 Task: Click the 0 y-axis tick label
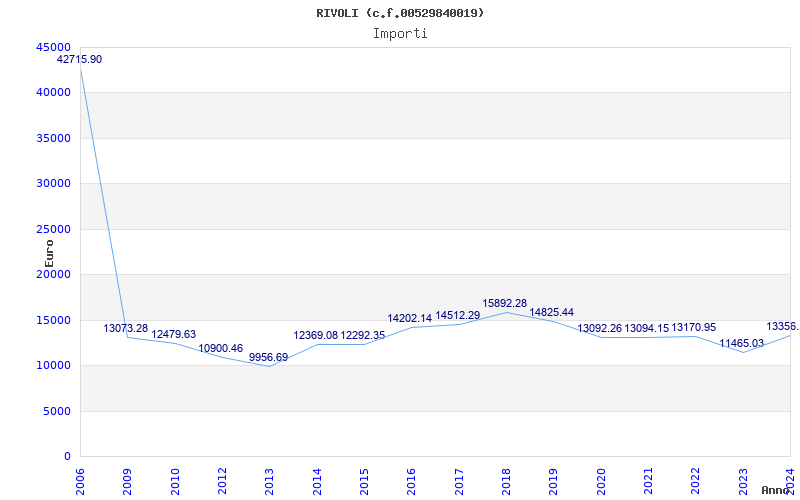67,457
